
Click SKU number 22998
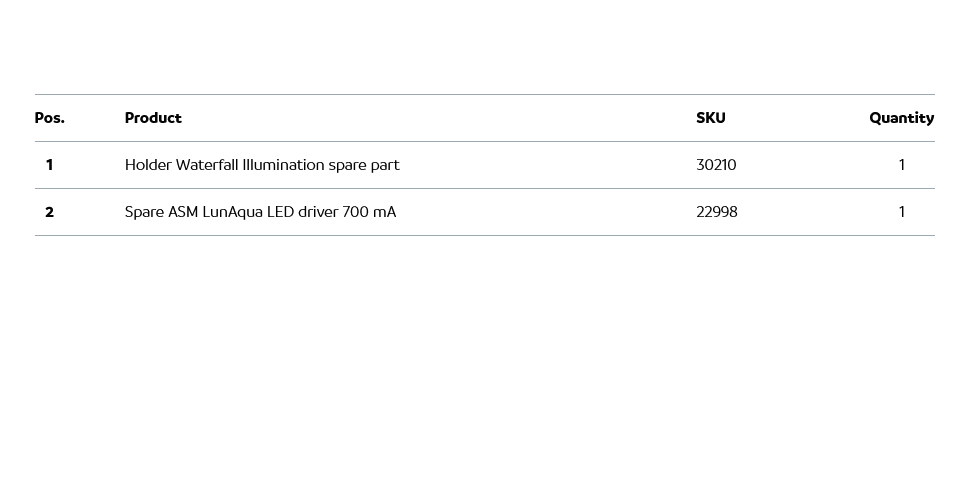click(x=716, y=212)
